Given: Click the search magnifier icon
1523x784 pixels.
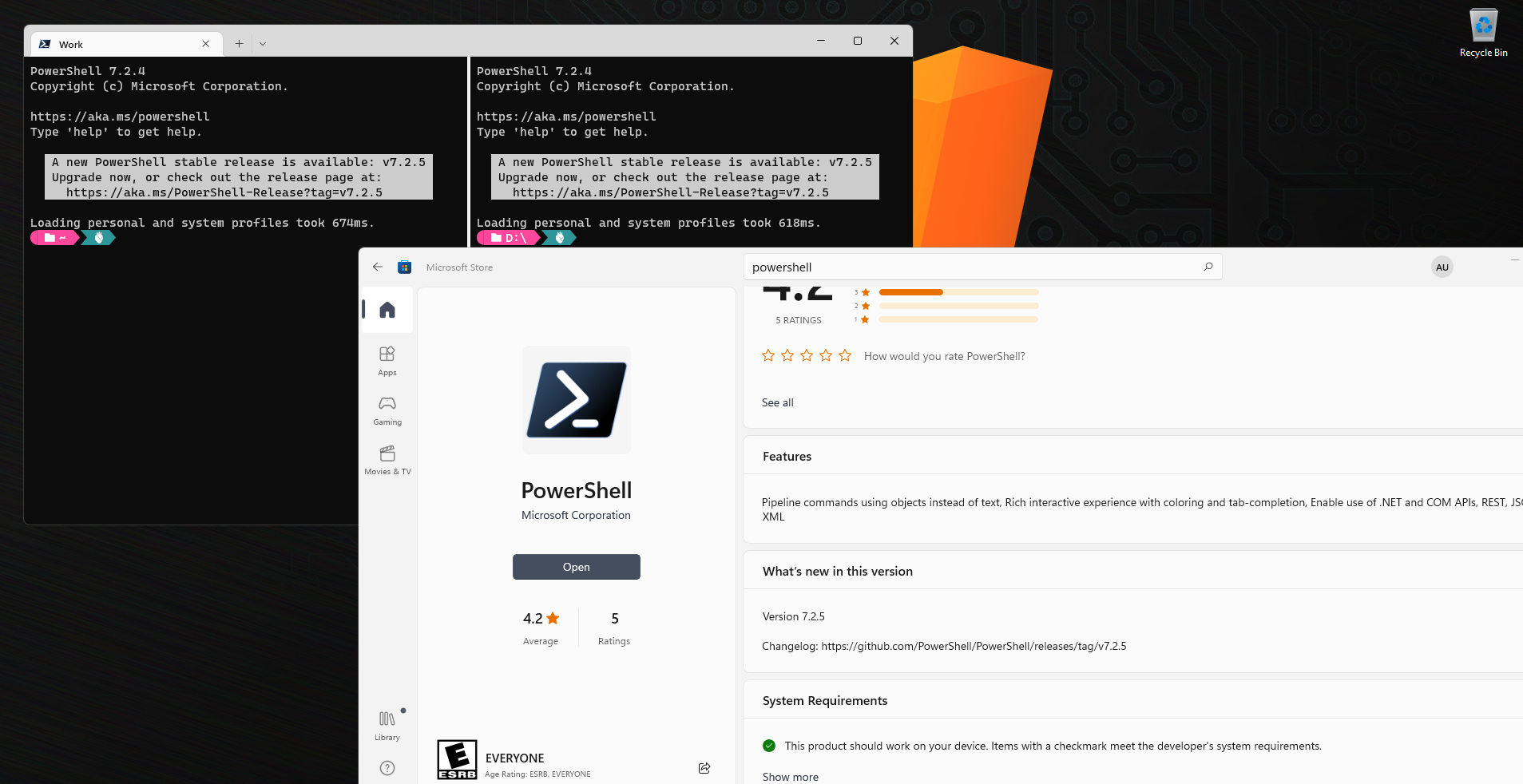Looking at the screenshot, I should pos(1208,267).
